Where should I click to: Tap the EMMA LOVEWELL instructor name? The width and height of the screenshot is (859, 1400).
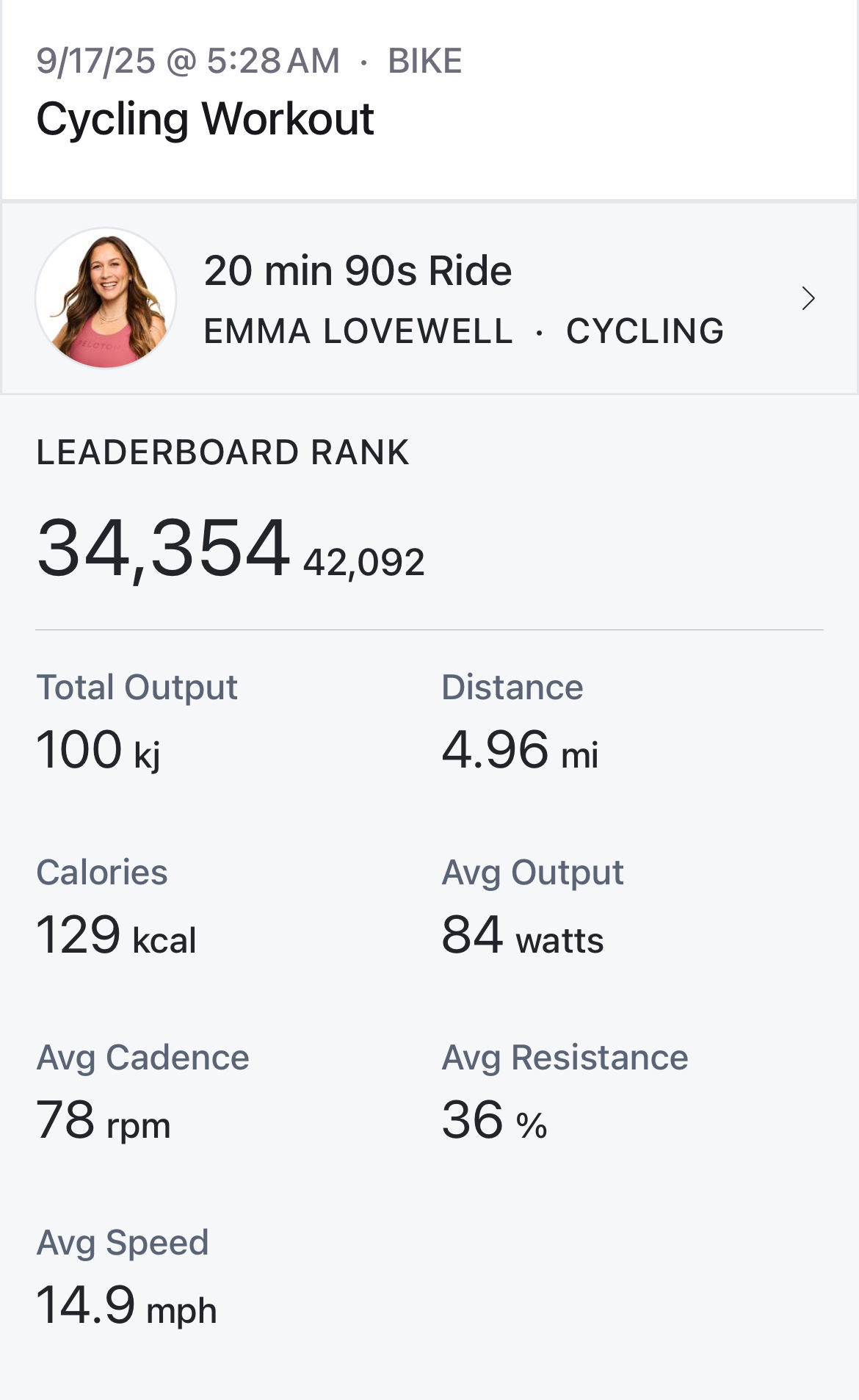pos(358,331)
